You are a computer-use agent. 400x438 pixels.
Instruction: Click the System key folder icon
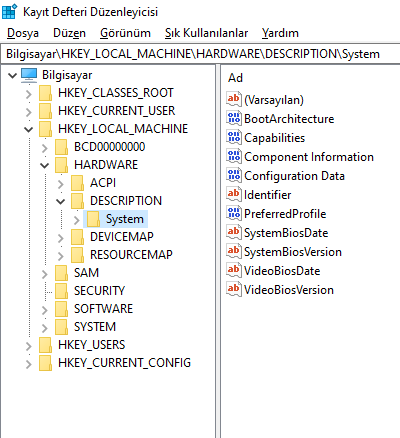[93, 219]
